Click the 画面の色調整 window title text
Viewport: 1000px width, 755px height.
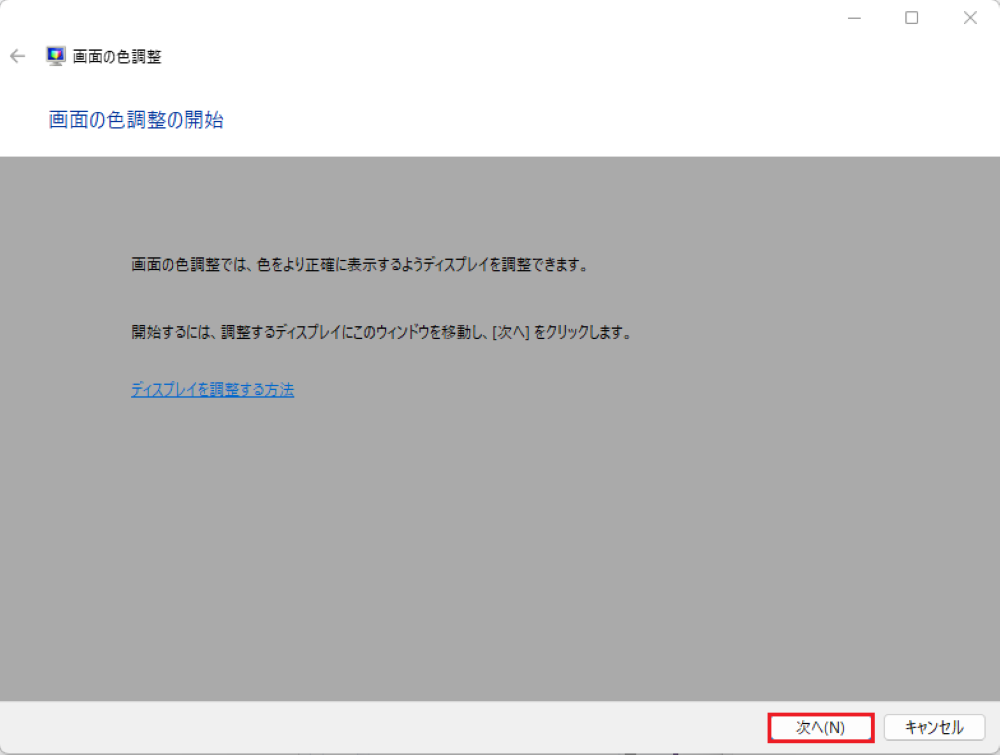point(117,57)
